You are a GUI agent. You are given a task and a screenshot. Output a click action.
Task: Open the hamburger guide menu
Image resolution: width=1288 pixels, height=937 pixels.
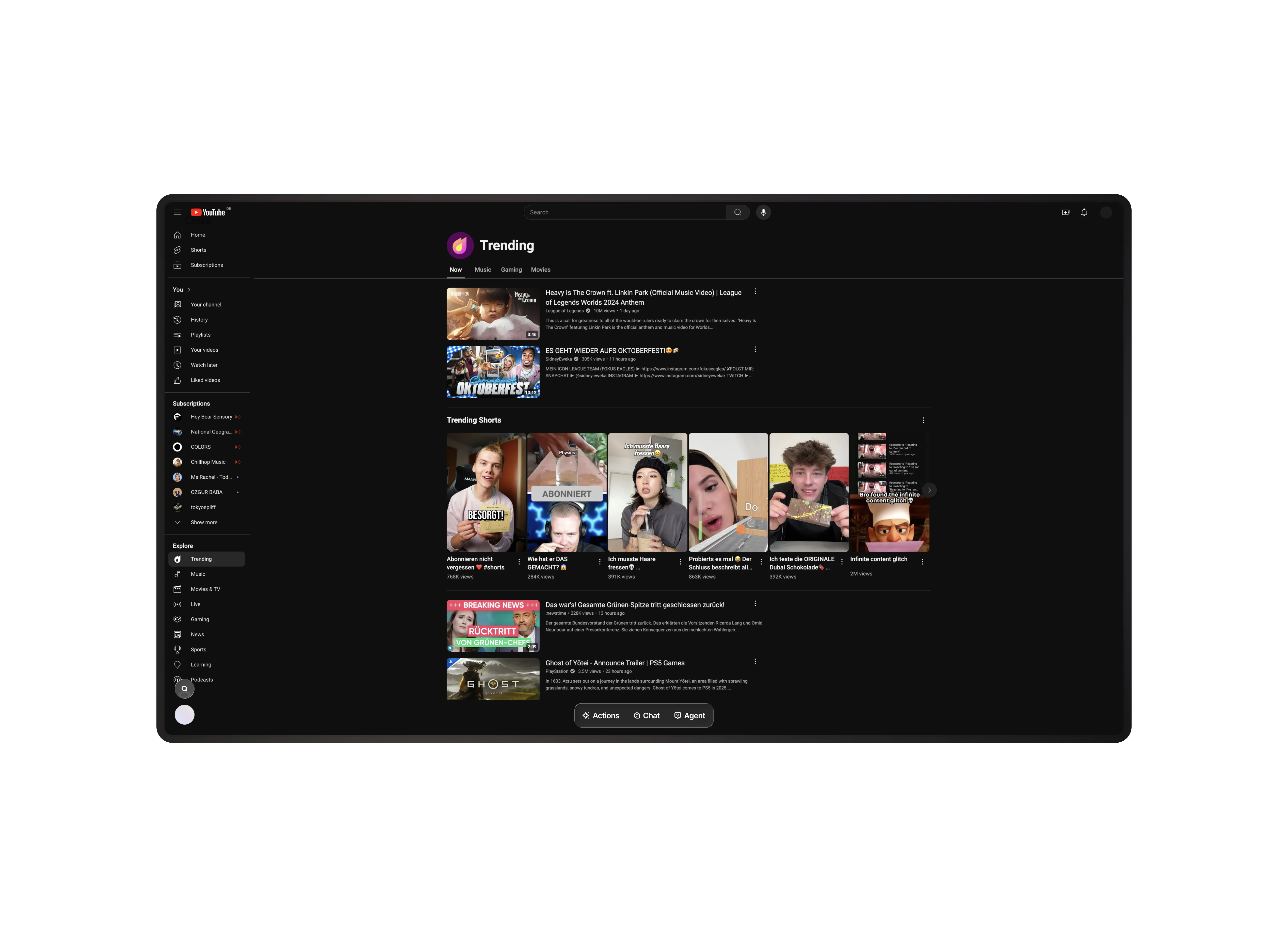pos(177,212)
